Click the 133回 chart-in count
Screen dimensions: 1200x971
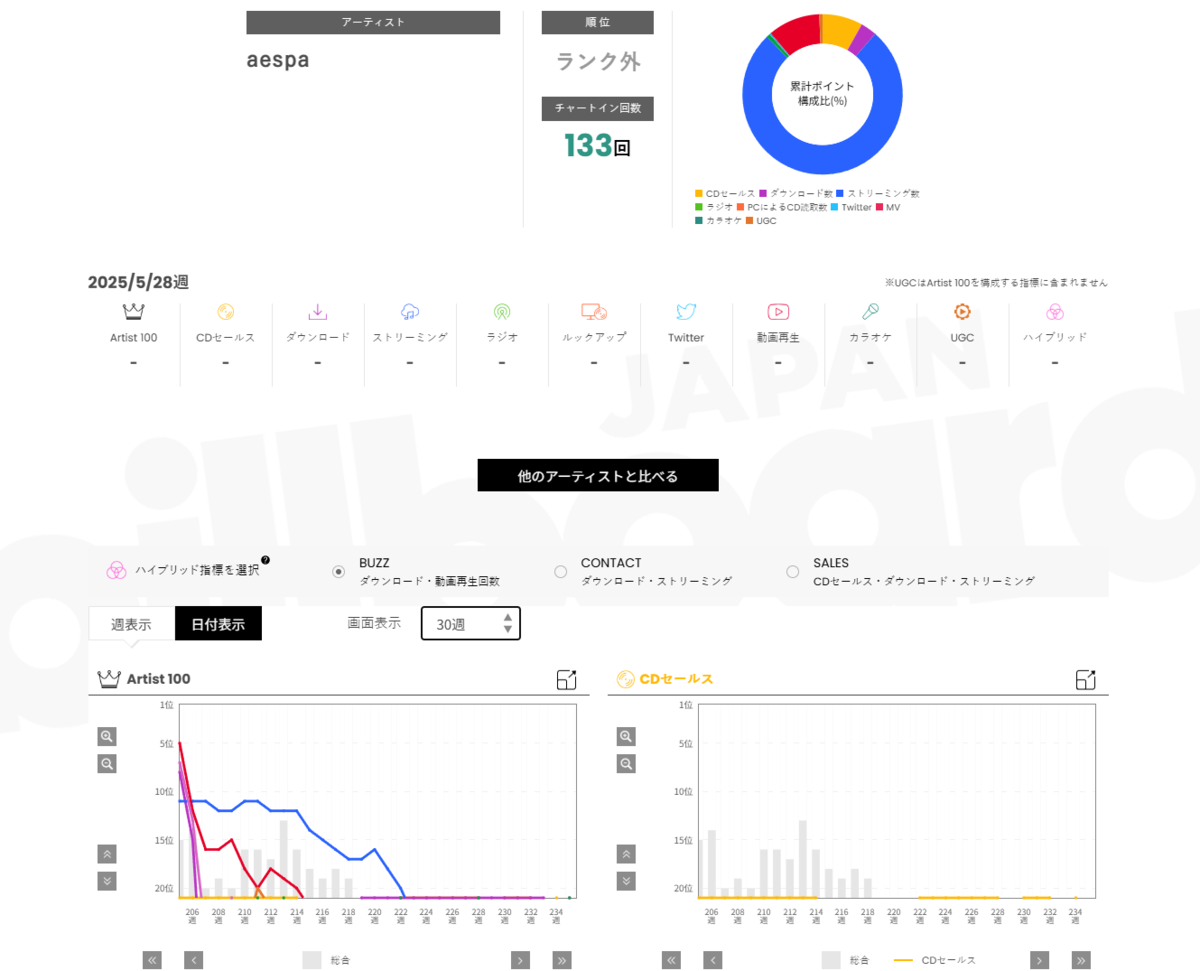(598, 146)
